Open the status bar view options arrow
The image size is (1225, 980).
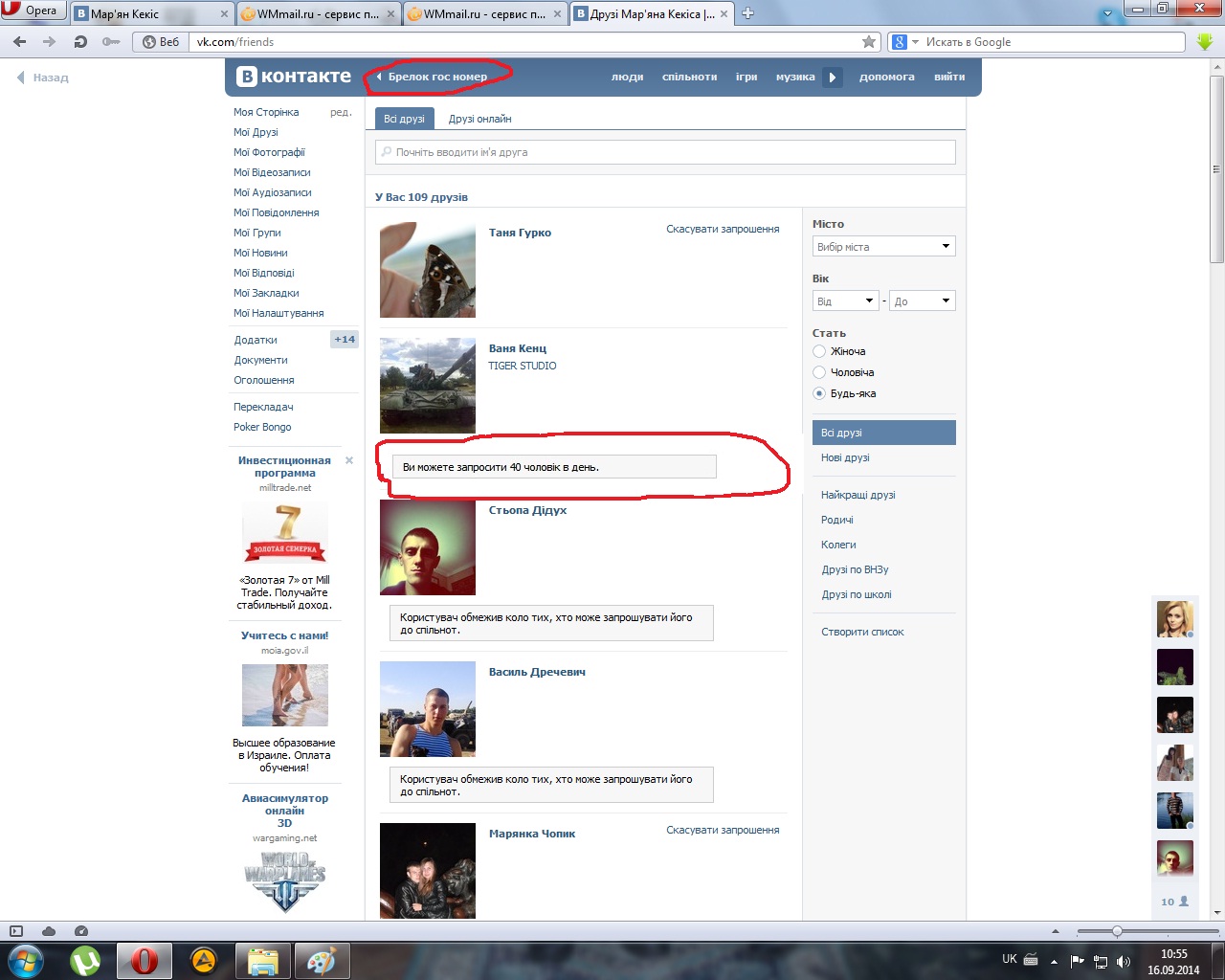point(1056,931)
